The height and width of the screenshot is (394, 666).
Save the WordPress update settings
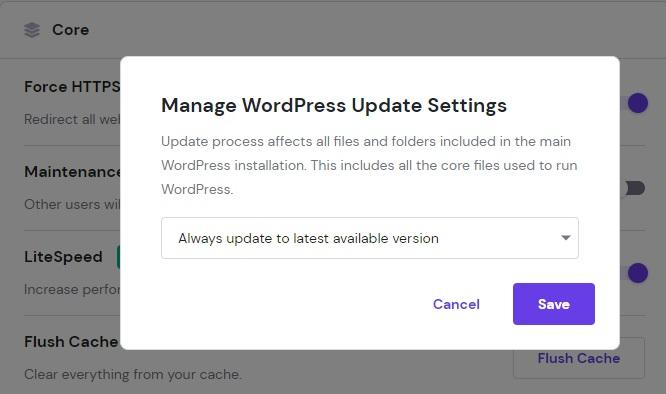(x=553, y=304)
